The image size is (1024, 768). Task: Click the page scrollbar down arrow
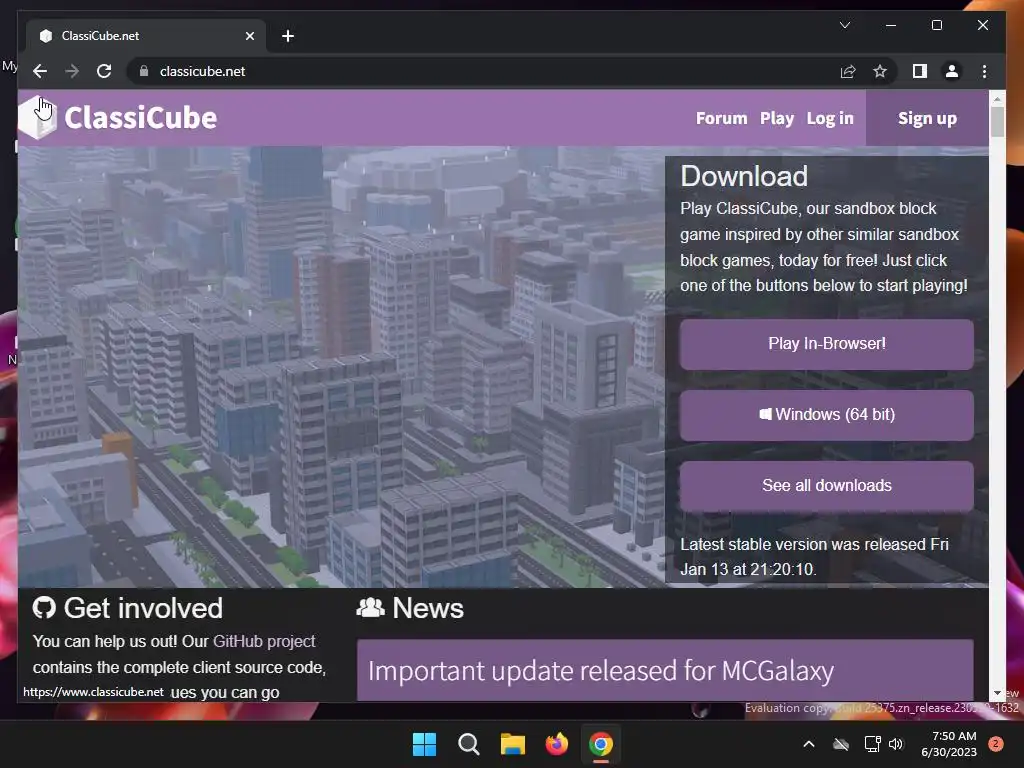click(x=997, y=692)
